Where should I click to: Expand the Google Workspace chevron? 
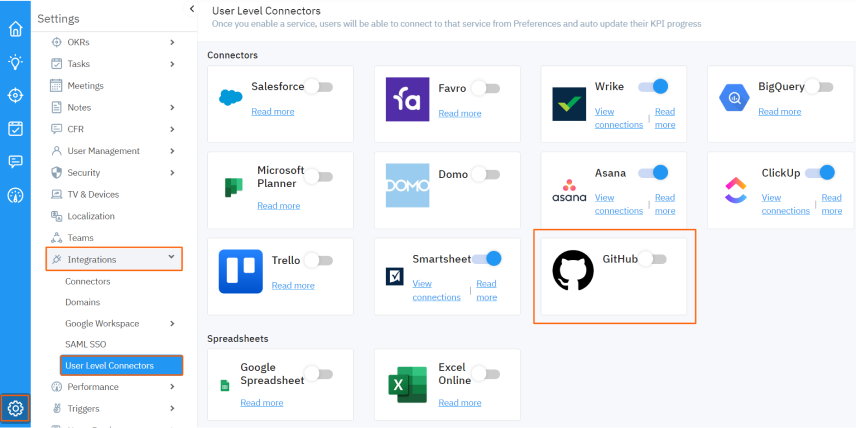click(x=172, y=324)
